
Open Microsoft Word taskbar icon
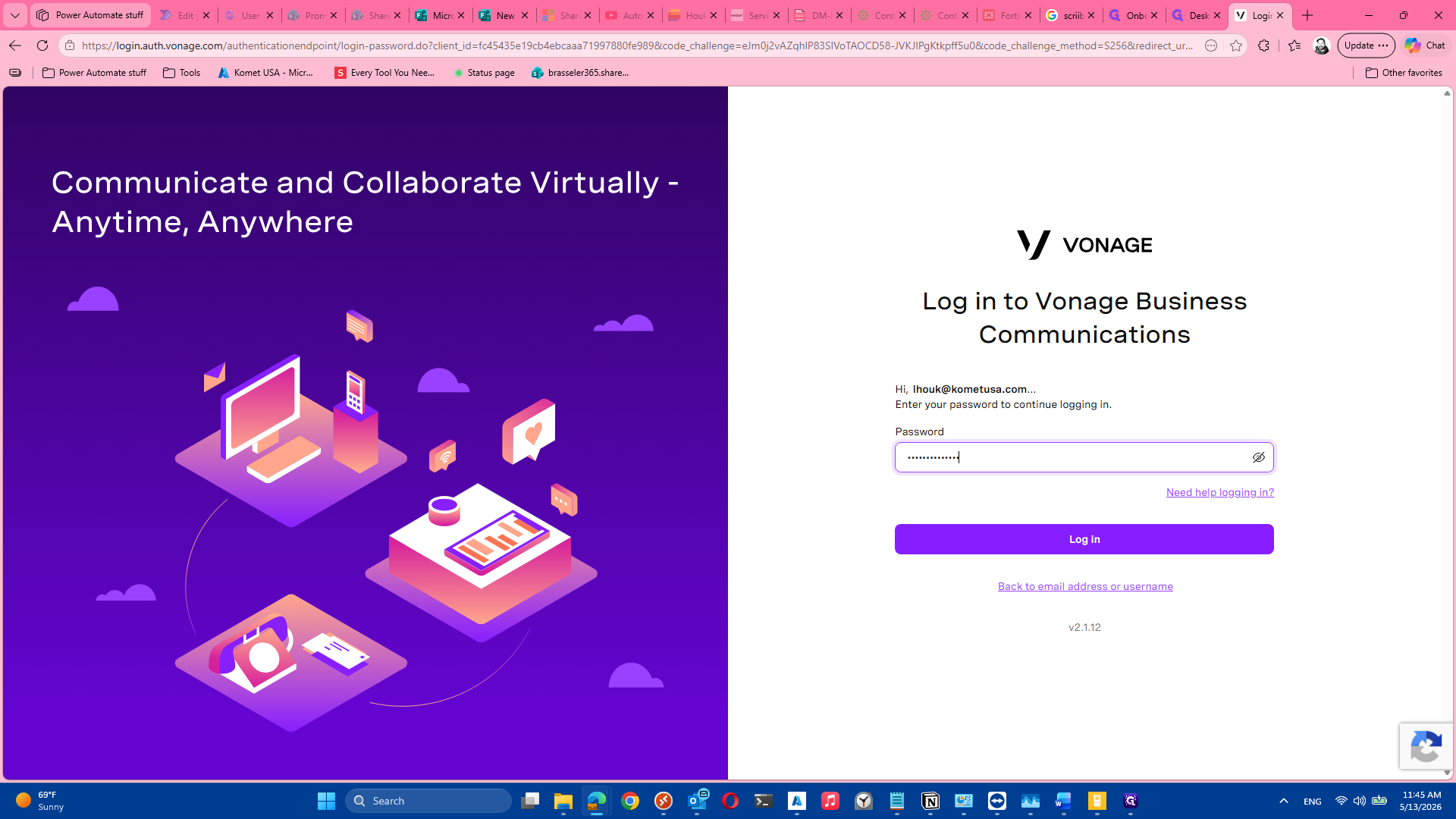point(1064,801)
